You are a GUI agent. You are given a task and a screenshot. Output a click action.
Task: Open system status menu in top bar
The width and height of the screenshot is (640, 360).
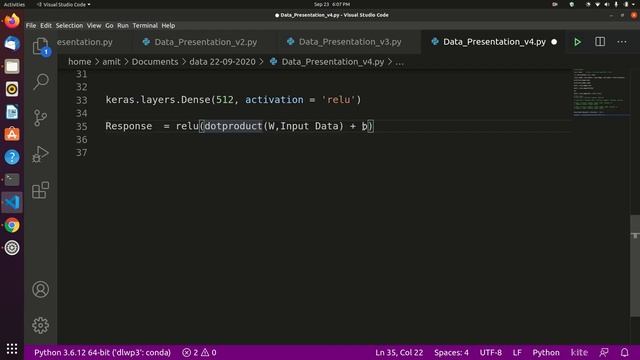611,4
